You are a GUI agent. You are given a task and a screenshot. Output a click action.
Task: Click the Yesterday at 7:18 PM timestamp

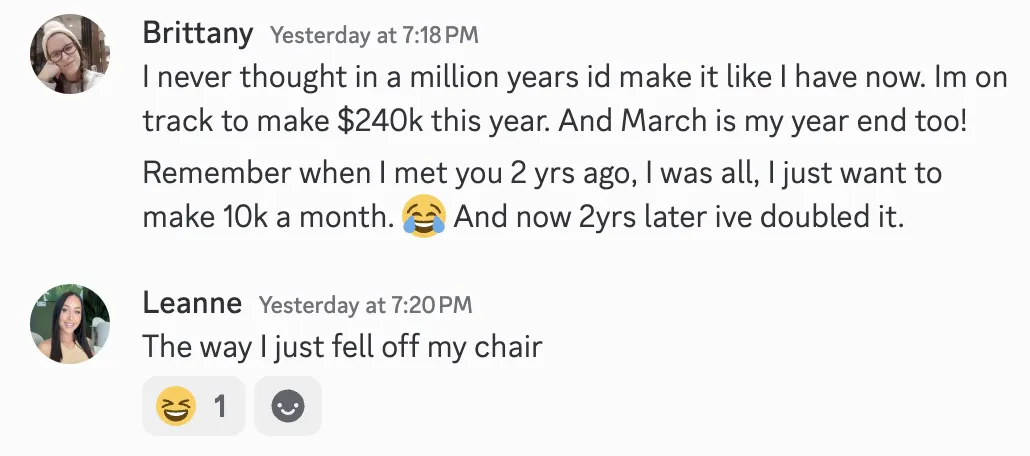click(374, 35)
